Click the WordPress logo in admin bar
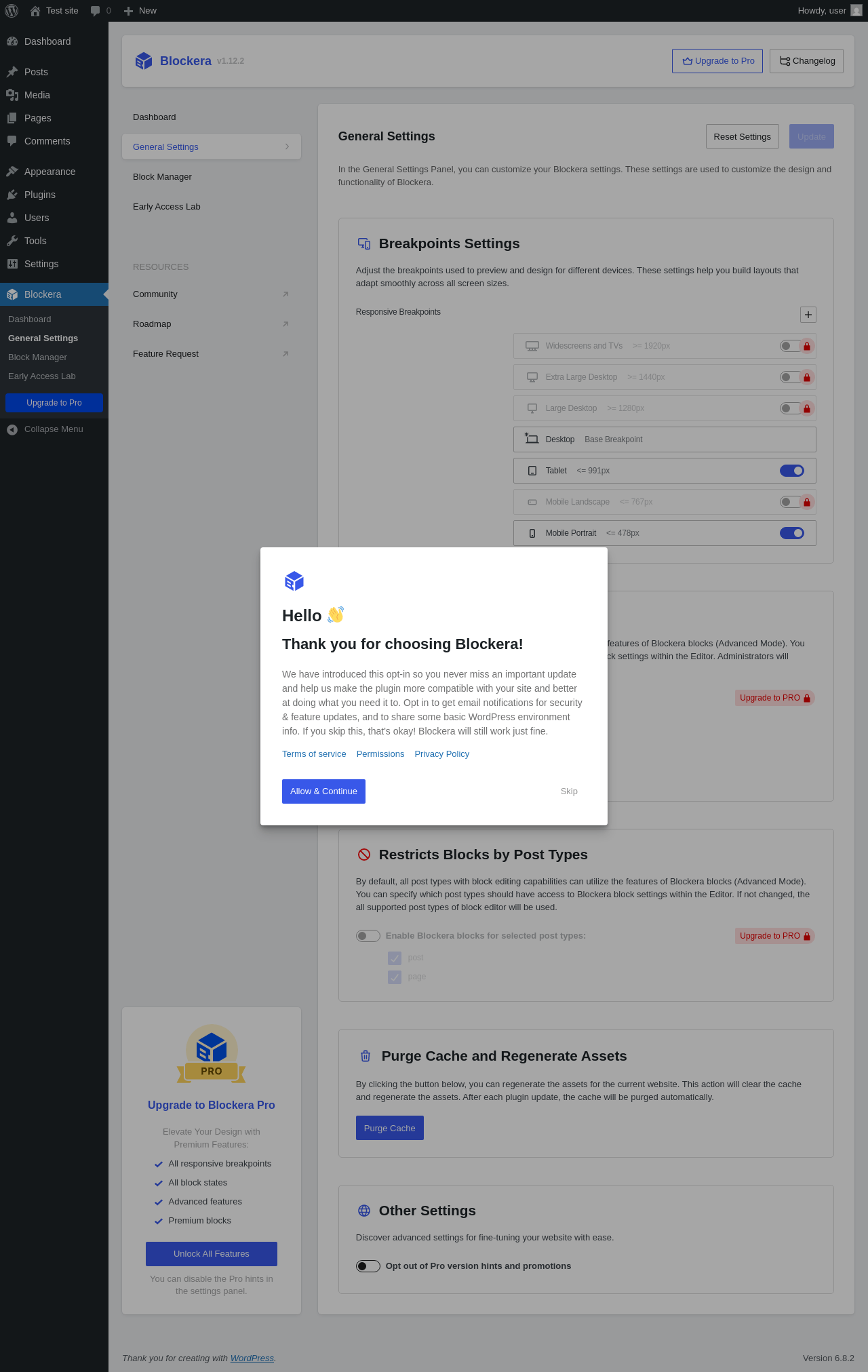 (12, 11)
